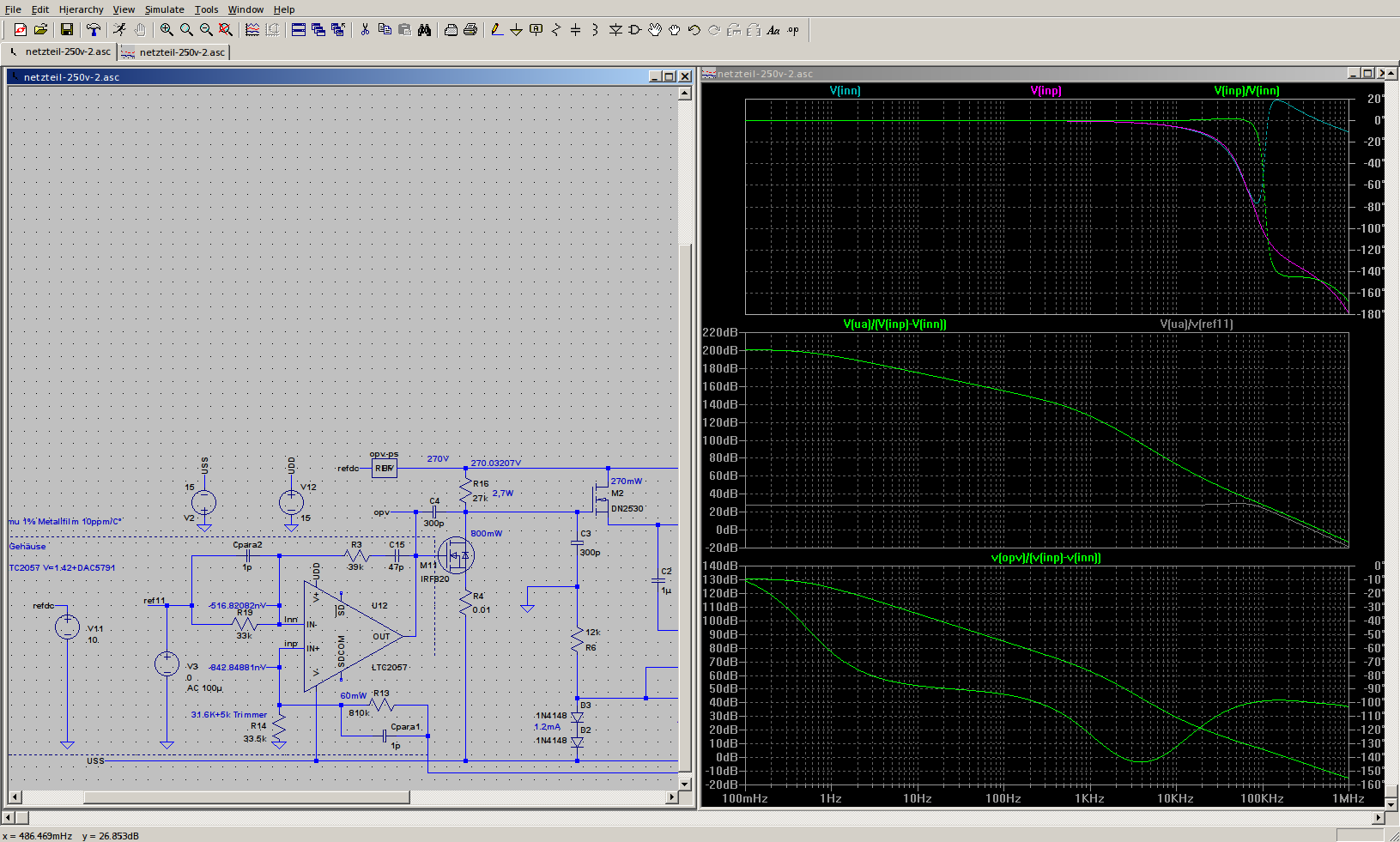Open the Simulate menu
This screenshot has width=1400, height=842.
coord(164,9)
